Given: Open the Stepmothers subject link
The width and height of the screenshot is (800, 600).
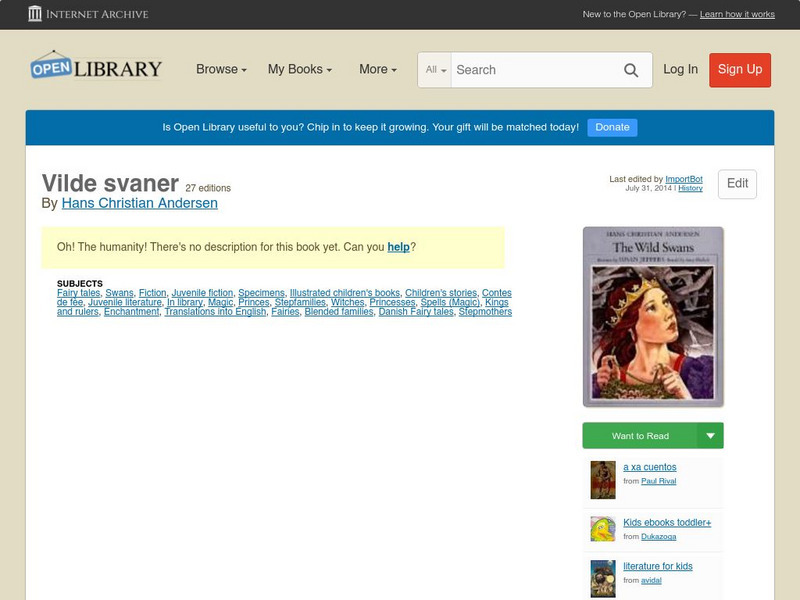Looking at the screenshot, I should point(485,312).
